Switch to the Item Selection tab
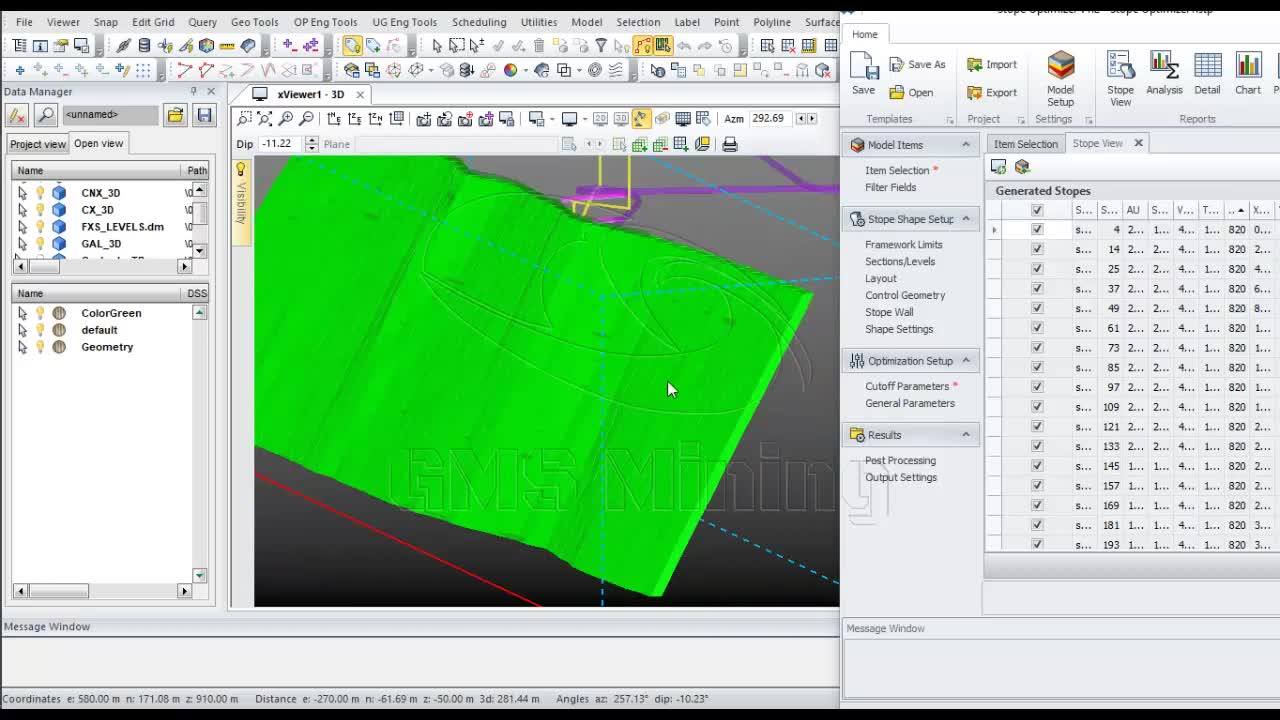This screenshot has height=720, width=1280. pos(1025,144)
